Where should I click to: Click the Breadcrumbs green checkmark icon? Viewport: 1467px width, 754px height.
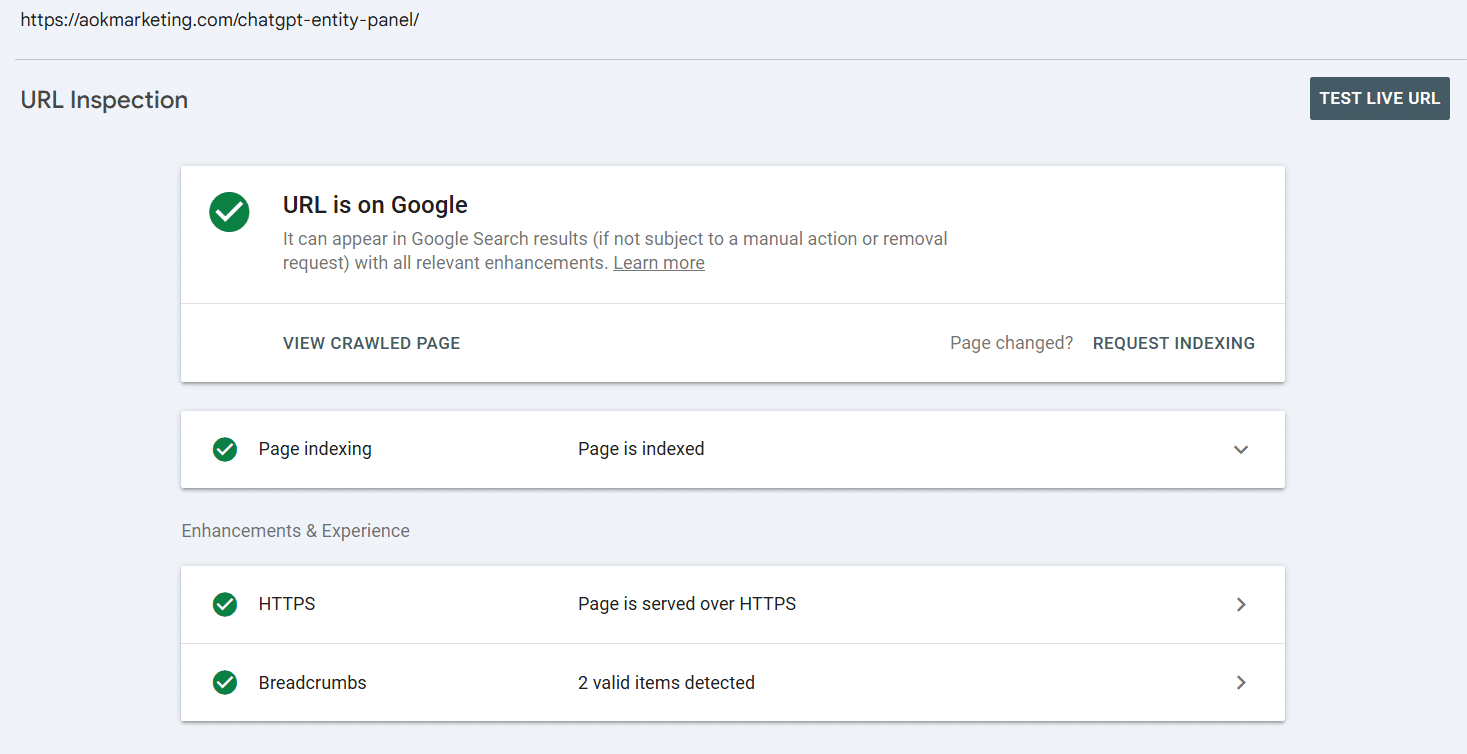coord(225,682)
